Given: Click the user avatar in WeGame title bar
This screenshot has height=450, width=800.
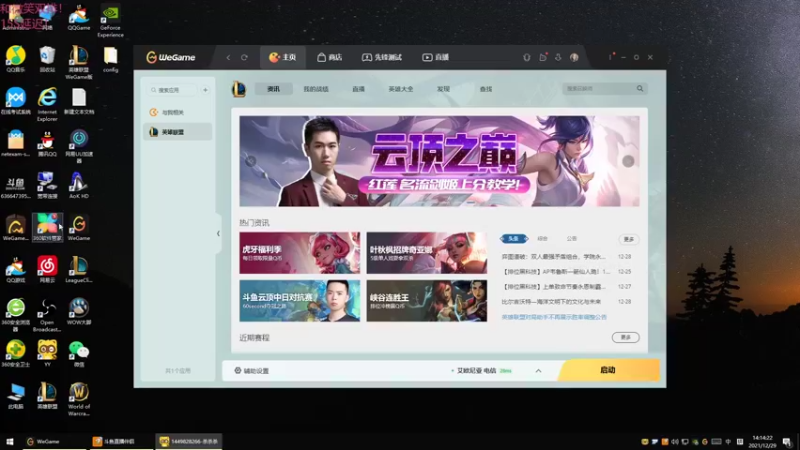Looking at the screenshot, I should pos(574,57).
